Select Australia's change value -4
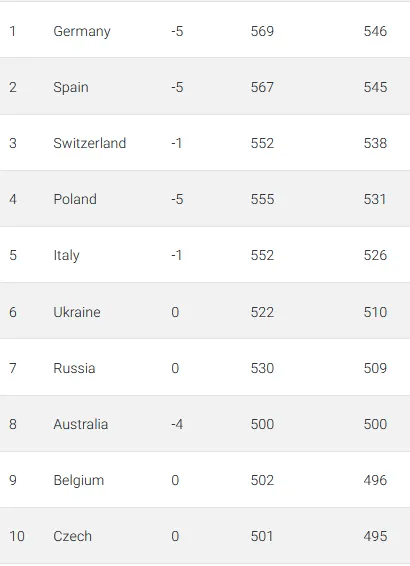 [x=177, y=424]
